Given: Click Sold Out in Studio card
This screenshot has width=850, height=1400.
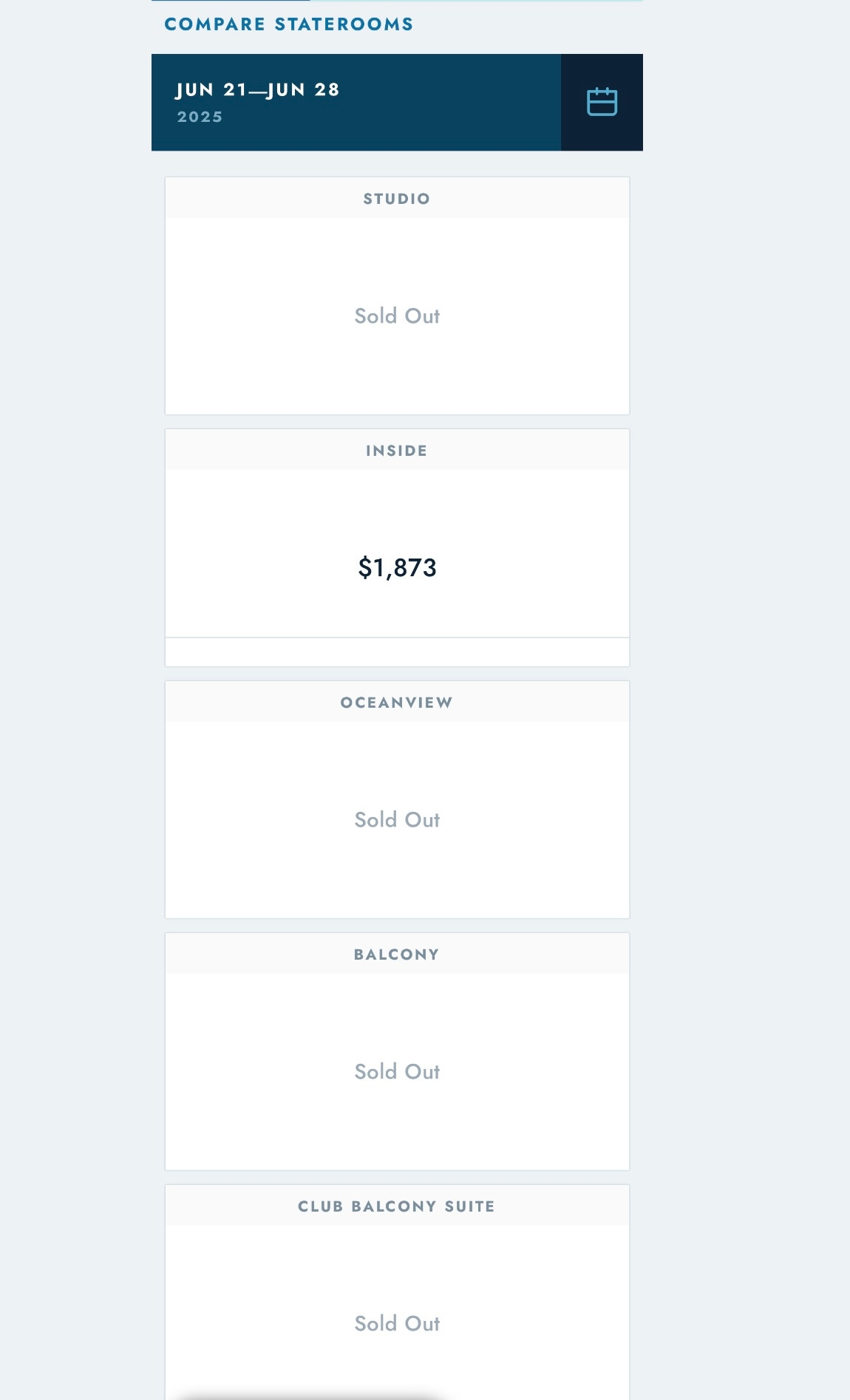Looking at the screenshot, I should (397, 316).
